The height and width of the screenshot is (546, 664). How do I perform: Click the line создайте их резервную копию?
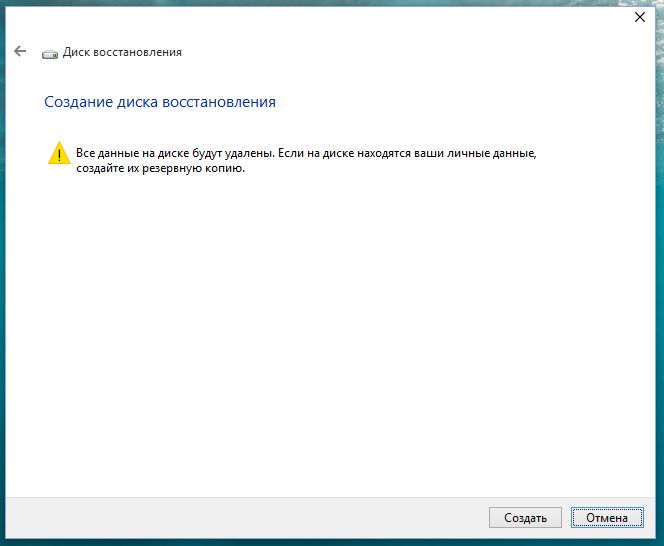point(160,168)
